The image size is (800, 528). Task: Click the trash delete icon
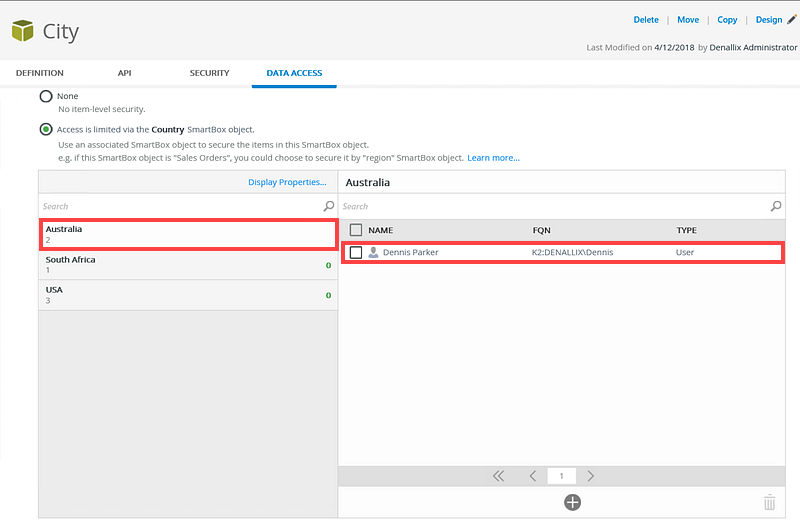[769, 502]
